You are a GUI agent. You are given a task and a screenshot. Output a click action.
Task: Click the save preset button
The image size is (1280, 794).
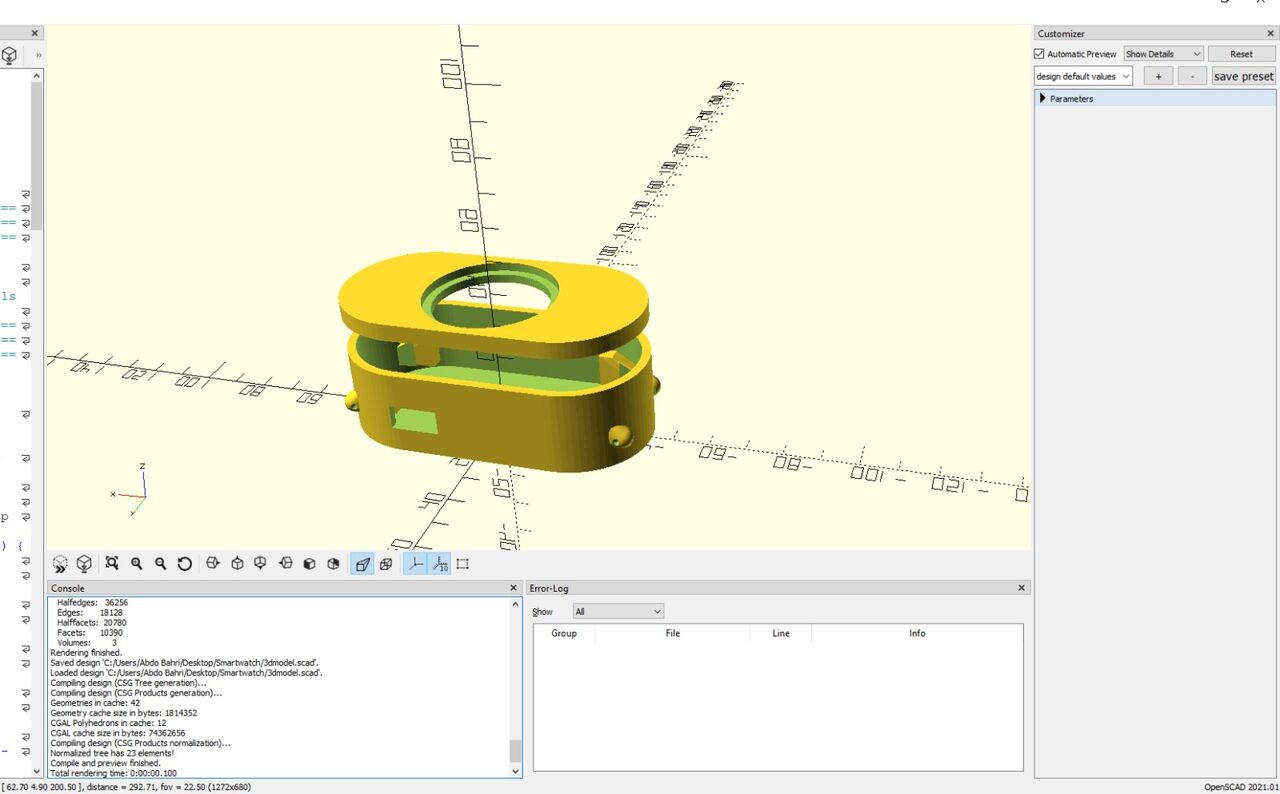(1243, 76)
